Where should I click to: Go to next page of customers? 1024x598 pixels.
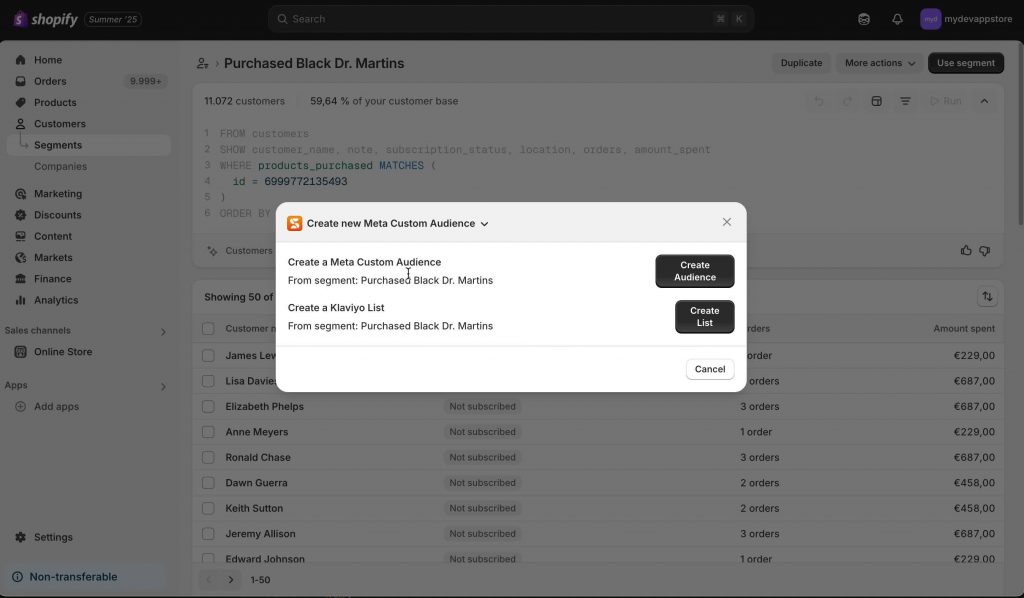231,580
